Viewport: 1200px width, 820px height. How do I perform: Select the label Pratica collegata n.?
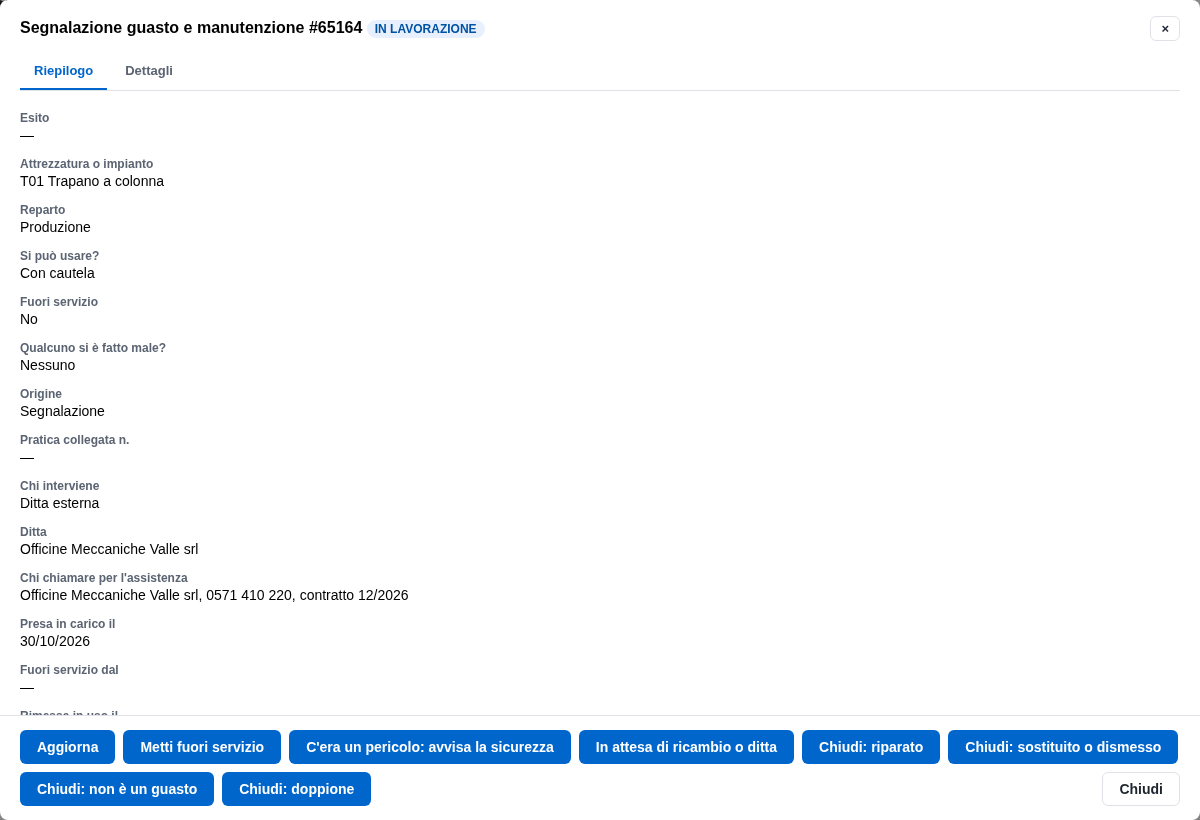tap(74, 440)
